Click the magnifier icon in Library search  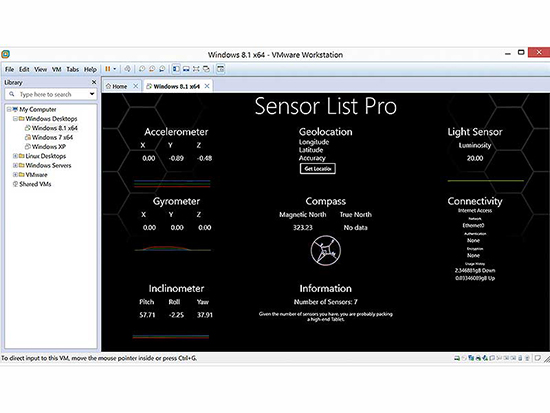12,94
